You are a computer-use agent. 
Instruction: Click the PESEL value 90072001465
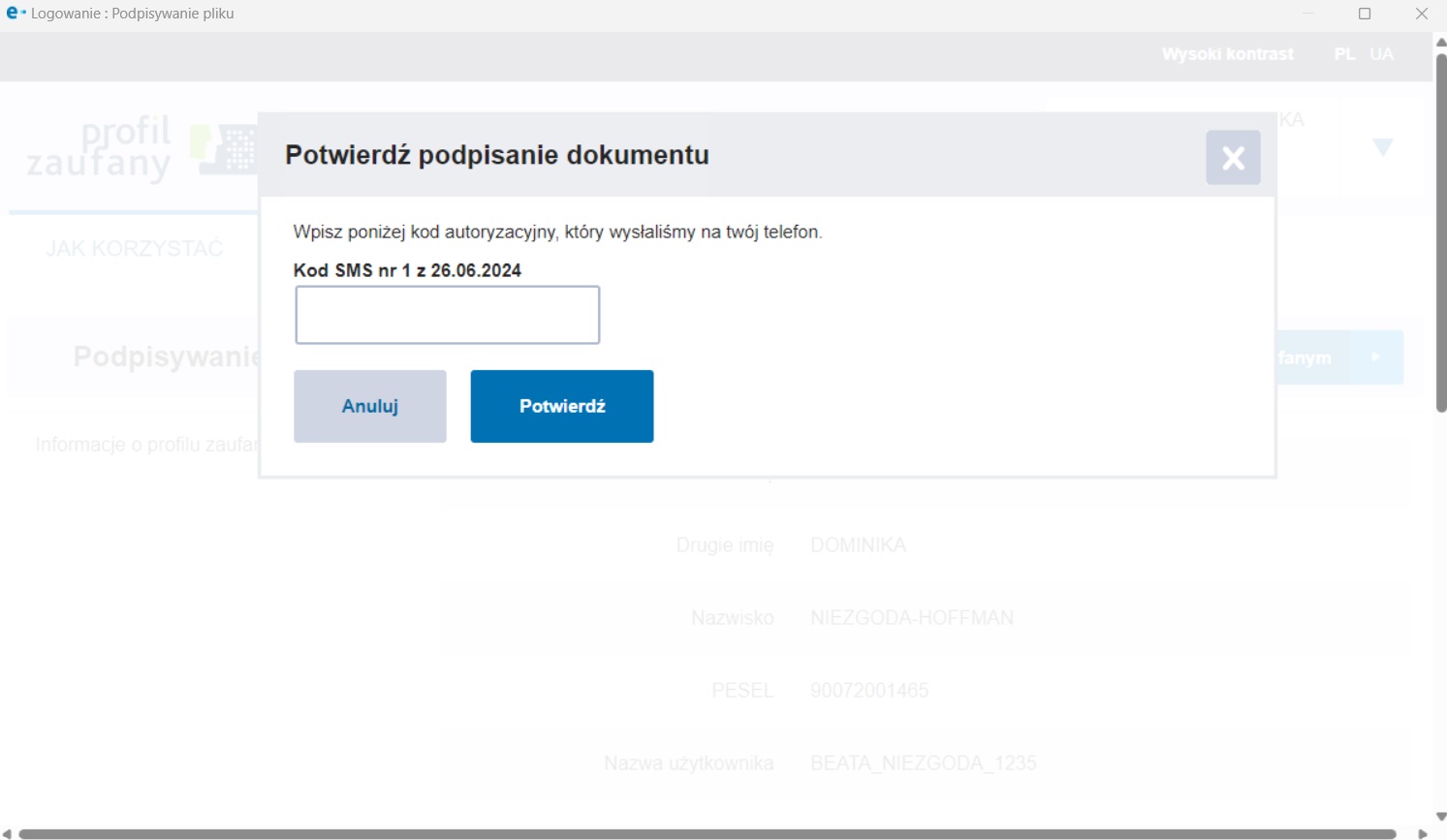(869, 691)
